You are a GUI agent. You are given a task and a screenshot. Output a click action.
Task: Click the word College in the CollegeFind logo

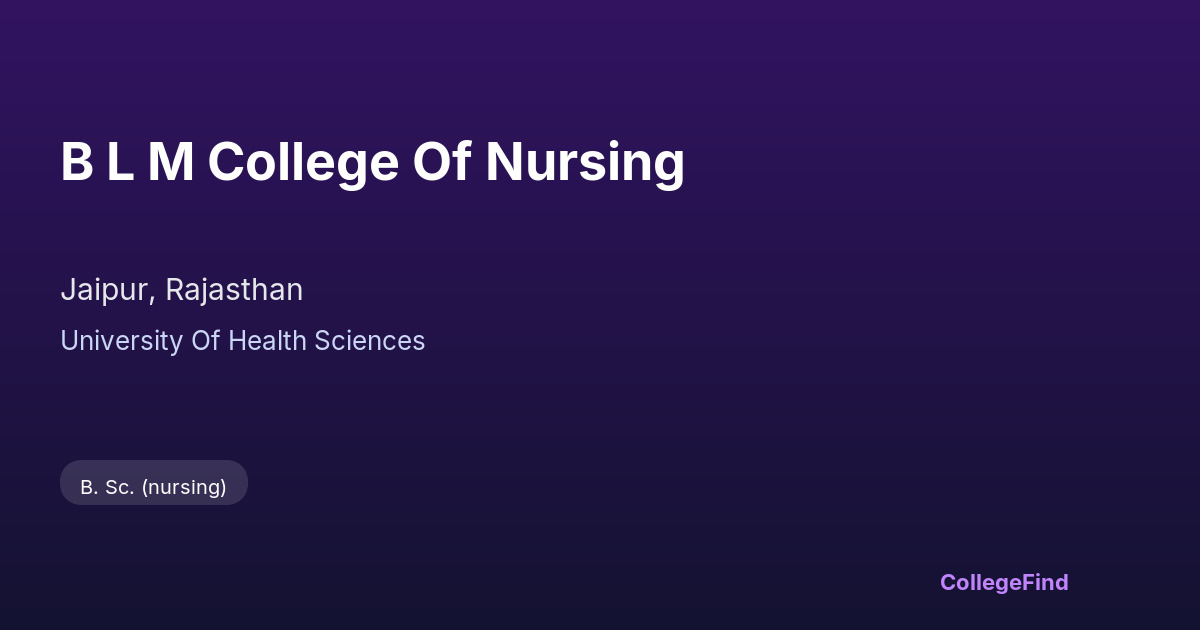tap(982, 582)
